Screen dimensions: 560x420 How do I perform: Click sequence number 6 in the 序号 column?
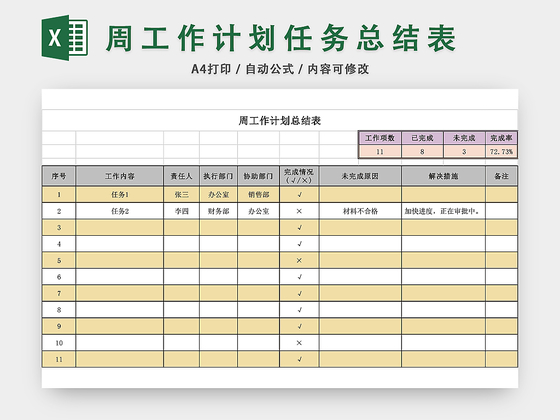point(59,277)
